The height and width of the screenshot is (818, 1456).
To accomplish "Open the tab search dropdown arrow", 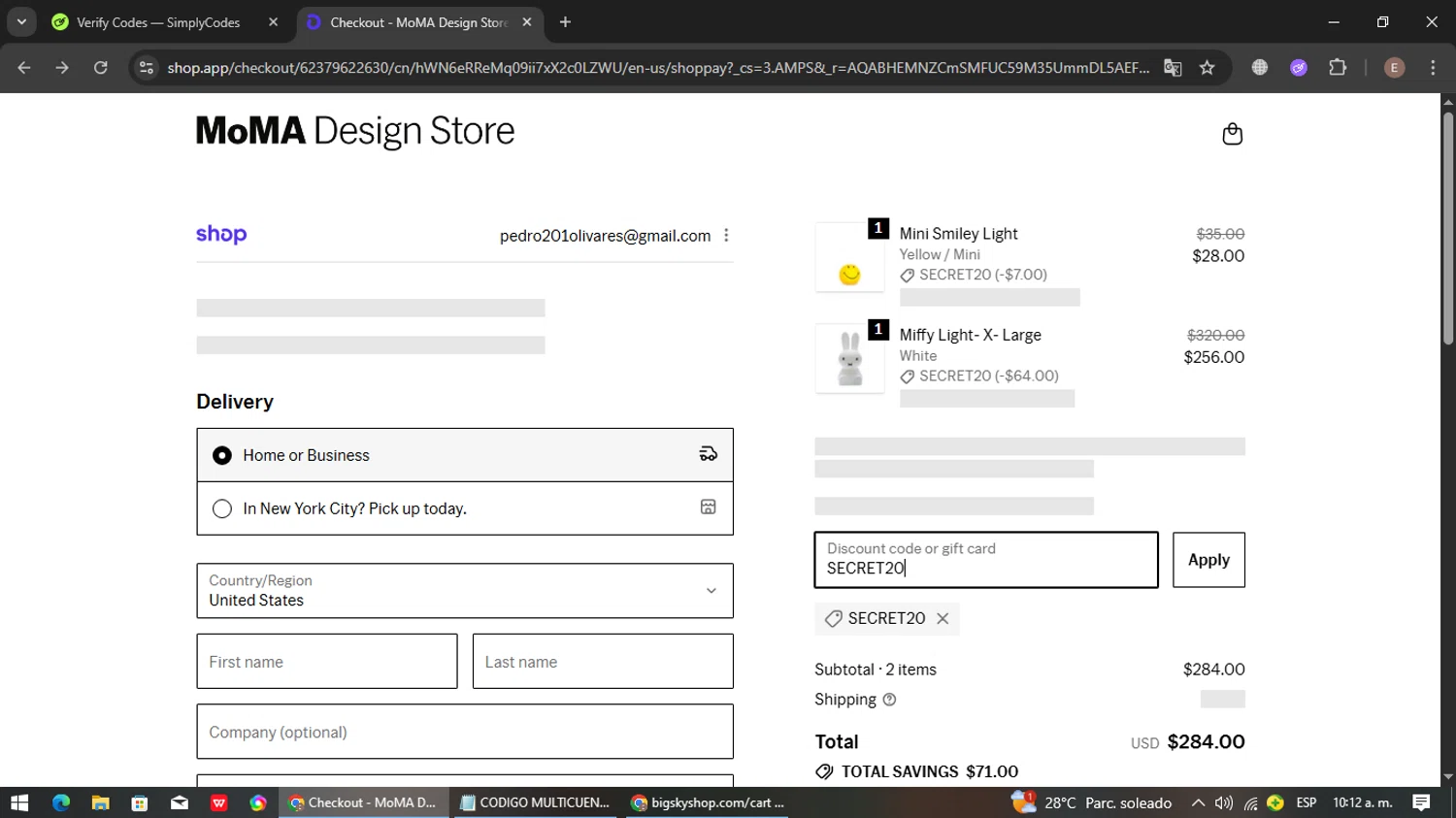I will click(21, 22).
